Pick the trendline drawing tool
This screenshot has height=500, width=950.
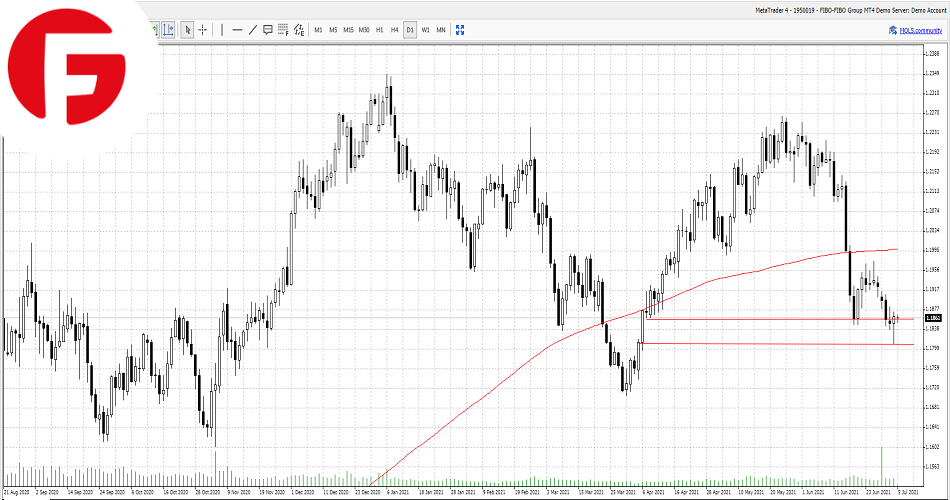pos(252,30)
